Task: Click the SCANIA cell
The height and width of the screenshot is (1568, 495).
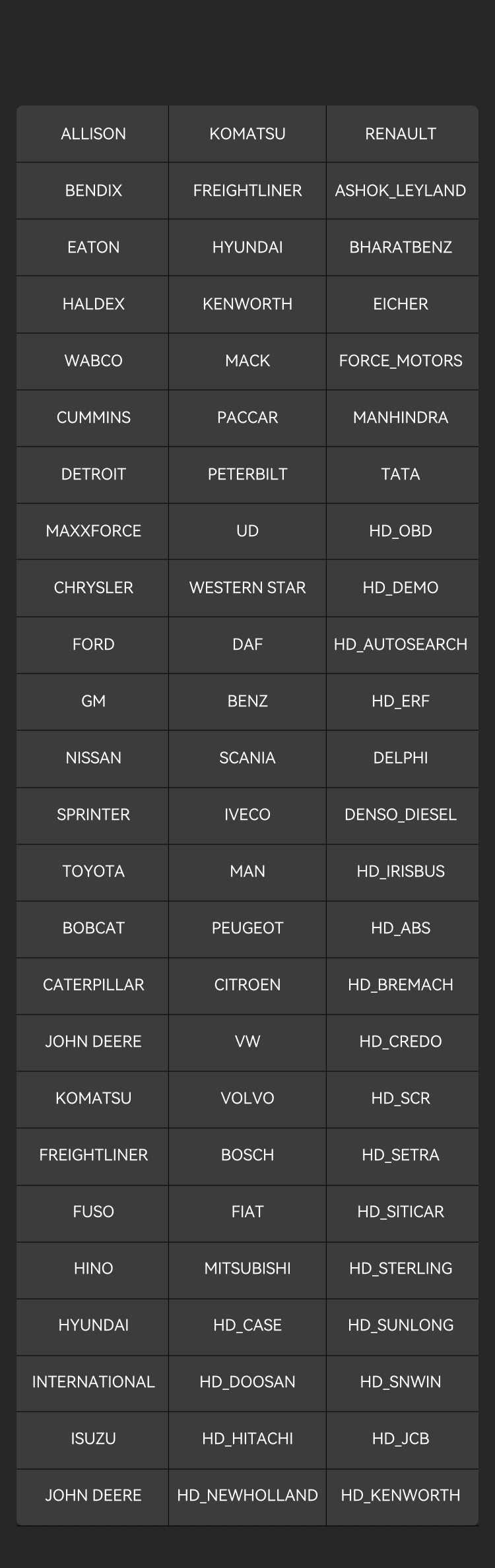Action: click(247, 758)
